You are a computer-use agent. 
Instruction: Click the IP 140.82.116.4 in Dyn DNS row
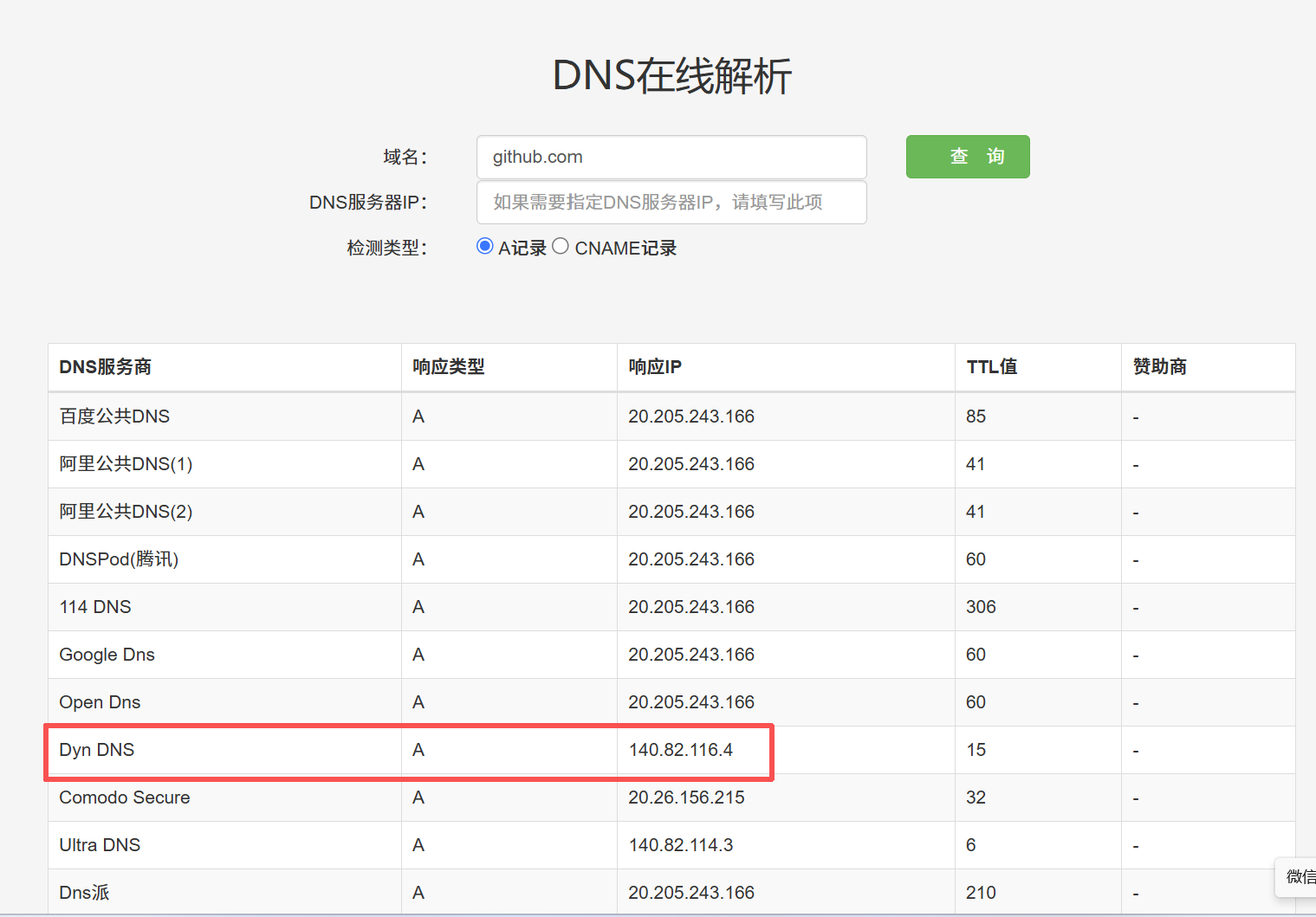coord(680,750)
